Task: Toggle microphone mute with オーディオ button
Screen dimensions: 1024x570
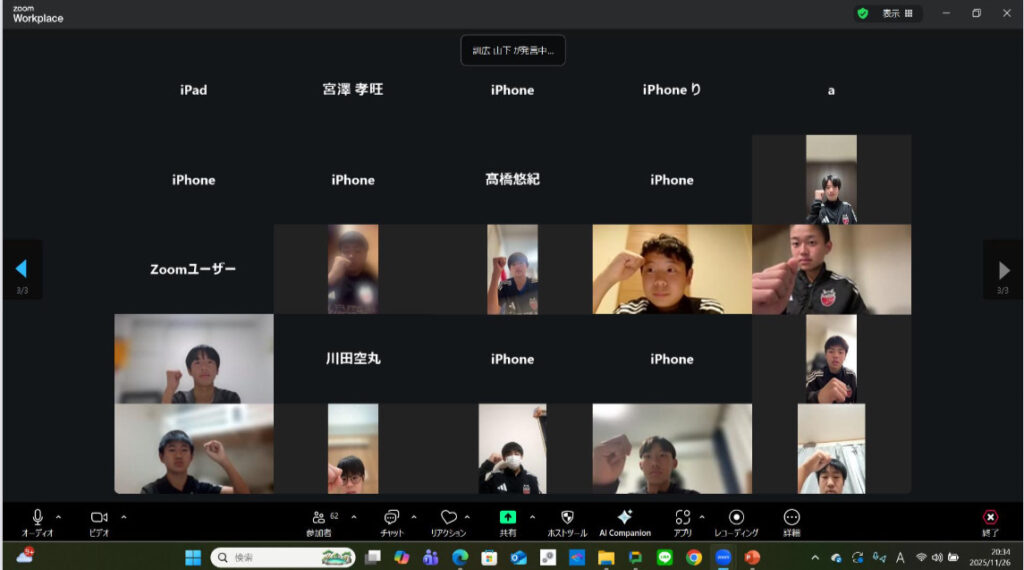Action: 38,518
